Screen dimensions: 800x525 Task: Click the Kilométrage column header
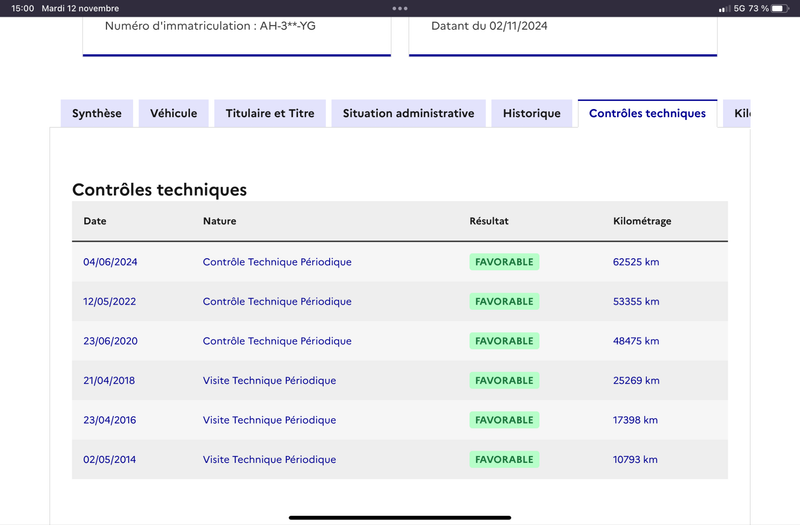(642, 221)
